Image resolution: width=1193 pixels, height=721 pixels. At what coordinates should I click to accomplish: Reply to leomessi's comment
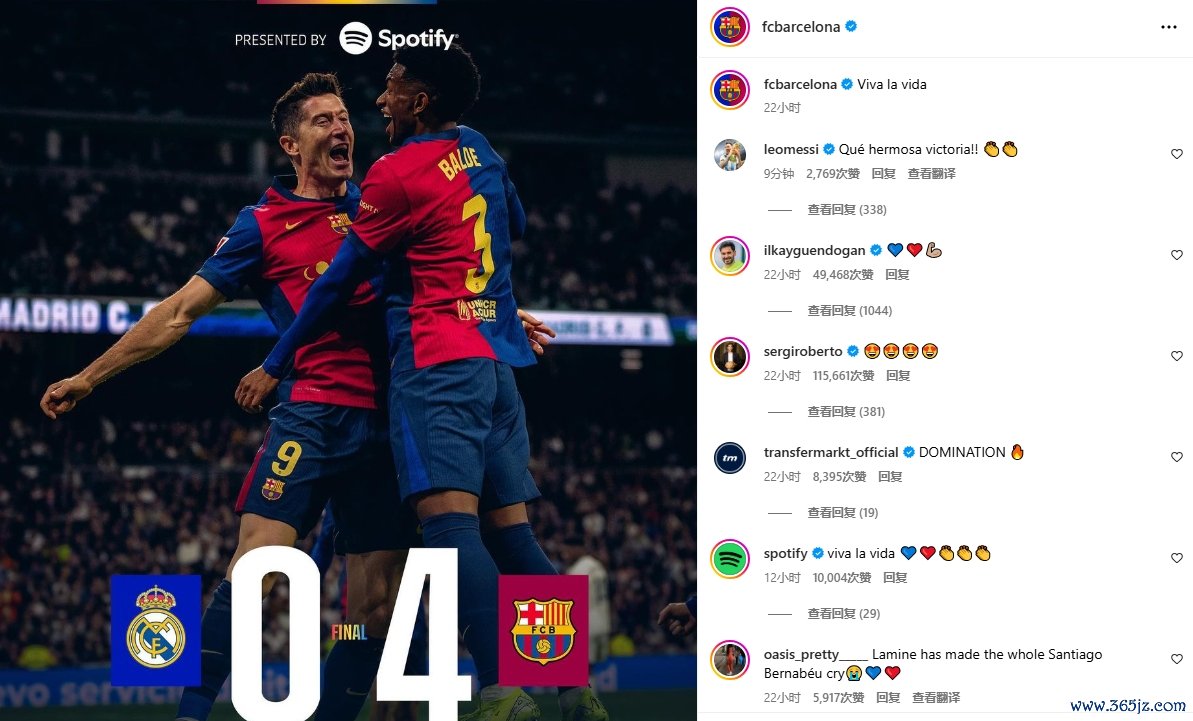pyautogui.click(x=883, y=174)
